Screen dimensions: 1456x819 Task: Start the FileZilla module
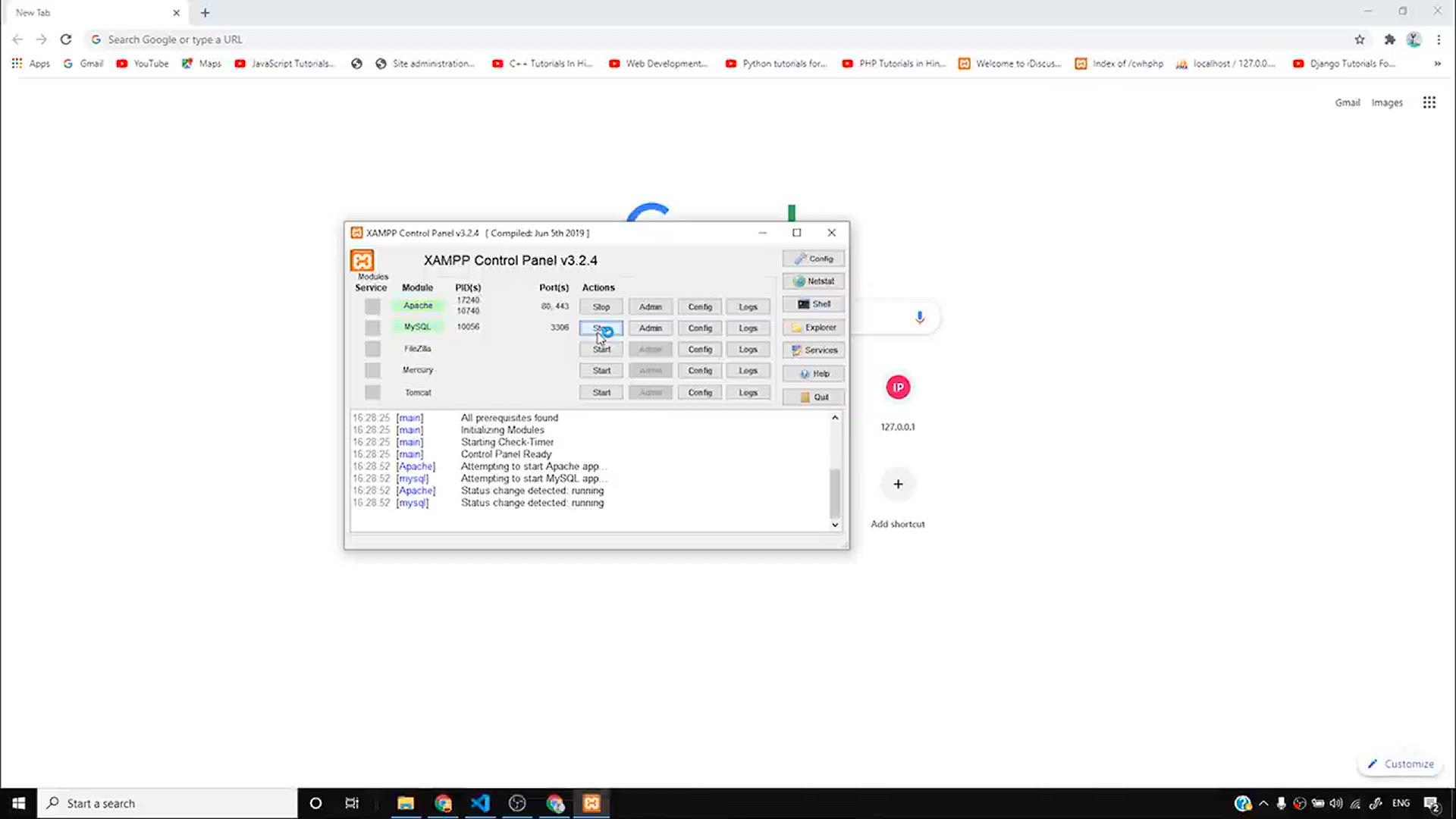pos(601,350)
